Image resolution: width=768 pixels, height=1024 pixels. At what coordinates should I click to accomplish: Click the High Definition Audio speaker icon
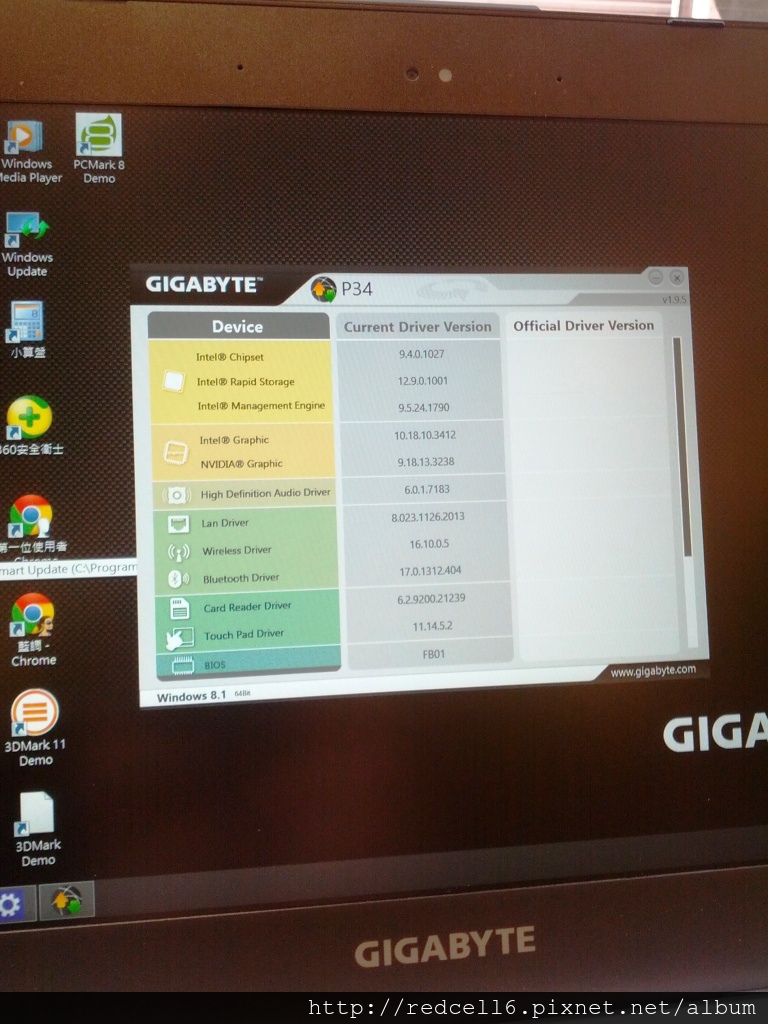point(176,495)
